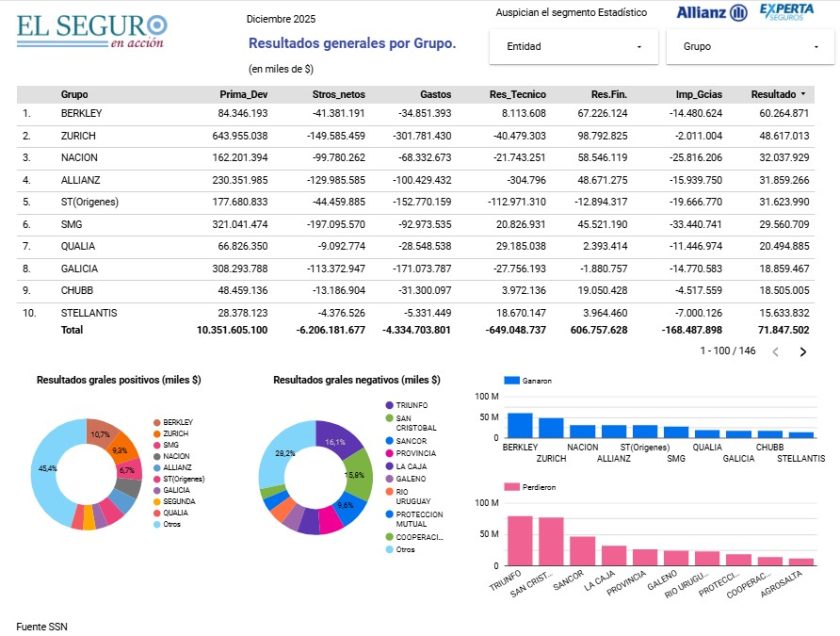Open the Grupo dropdown filter
The width and height of the screenshot is (840, 636).
click(748, 47)
